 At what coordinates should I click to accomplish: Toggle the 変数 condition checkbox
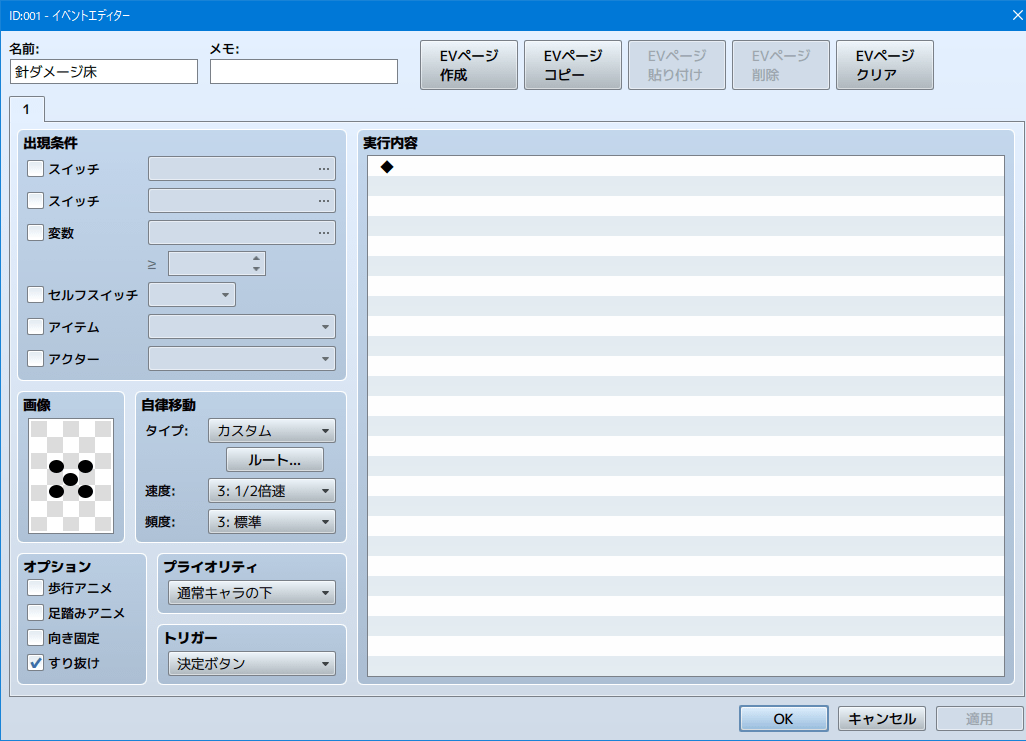click(x=36, y=233)
